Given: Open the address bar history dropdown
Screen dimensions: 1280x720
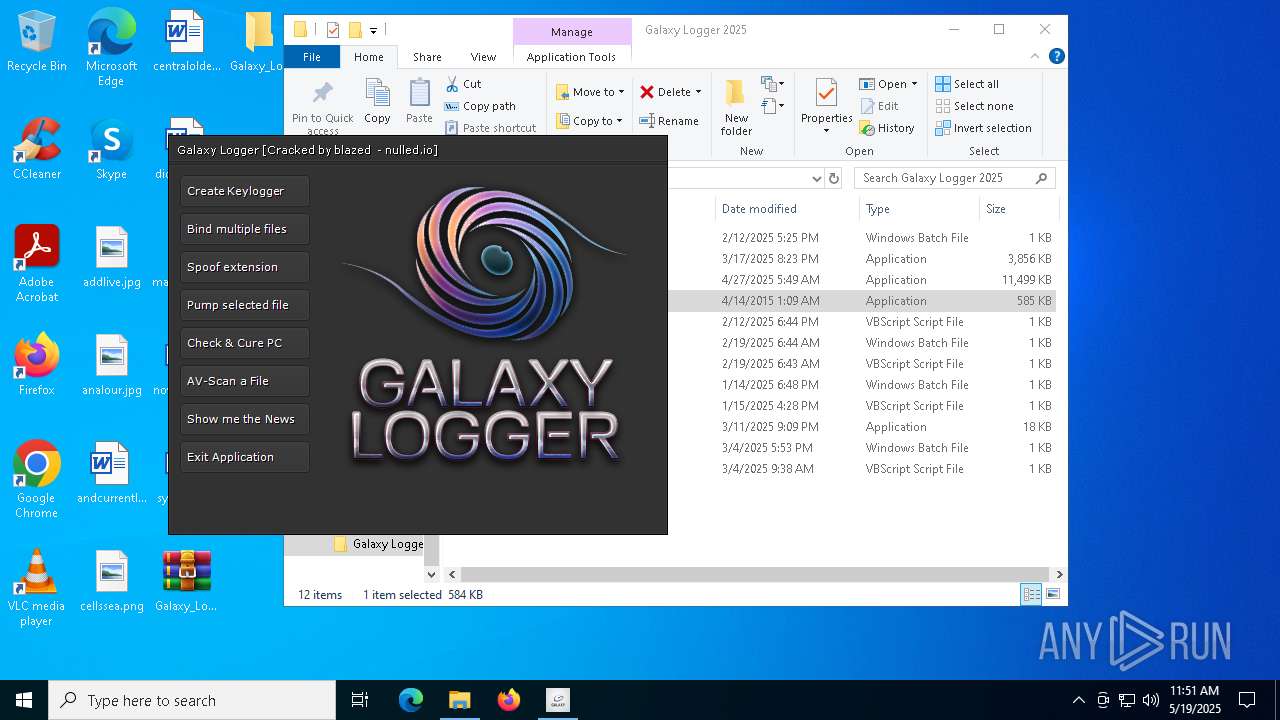Looking at the screenshot, I should (817, 178).
